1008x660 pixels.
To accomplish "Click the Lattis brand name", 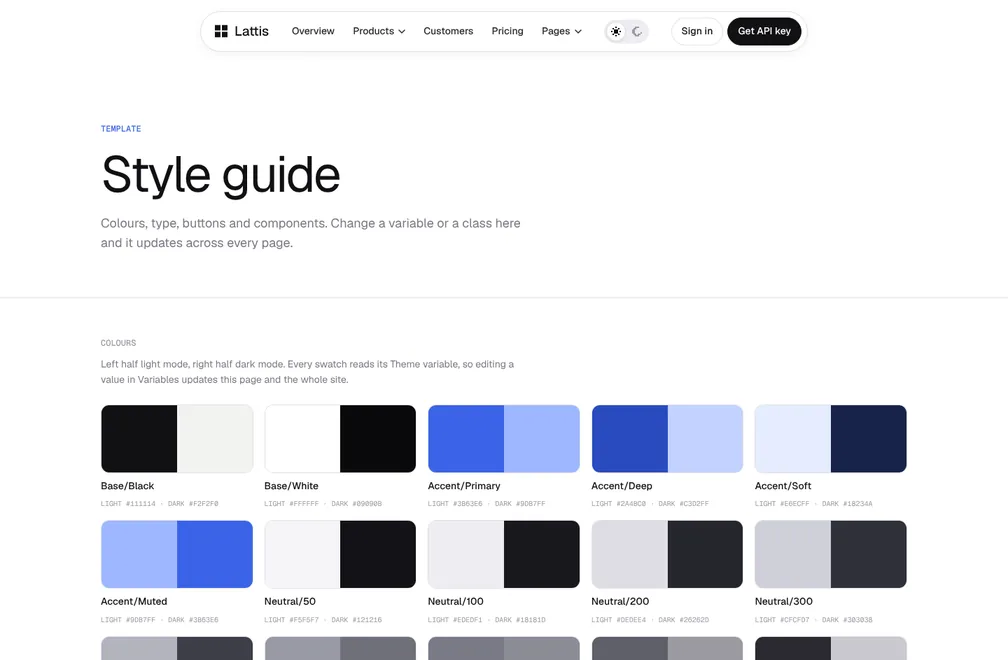I will point(251,31).
